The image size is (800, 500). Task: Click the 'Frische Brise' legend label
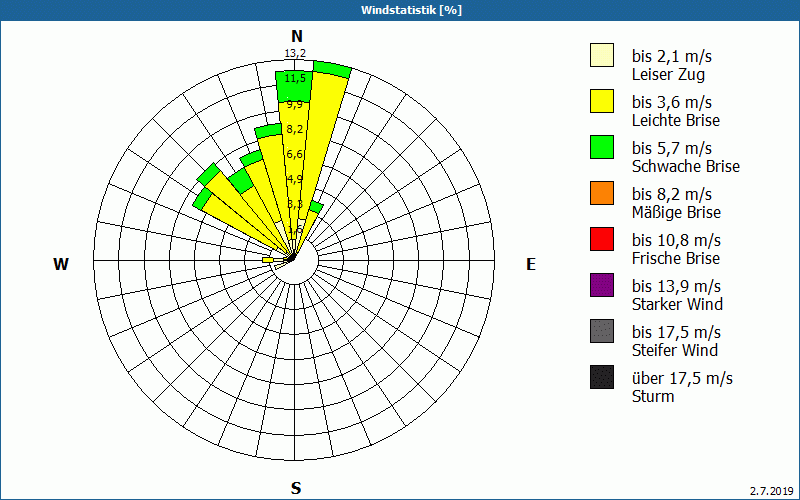(x=676, y=258)
